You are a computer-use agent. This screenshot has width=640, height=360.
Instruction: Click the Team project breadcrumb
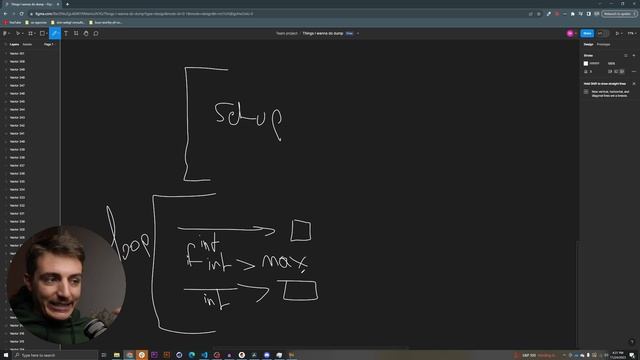point(287,33)
